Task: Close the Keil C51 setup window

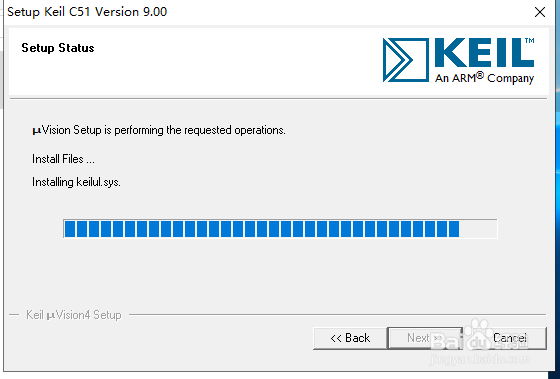Action: click(540, 12)
